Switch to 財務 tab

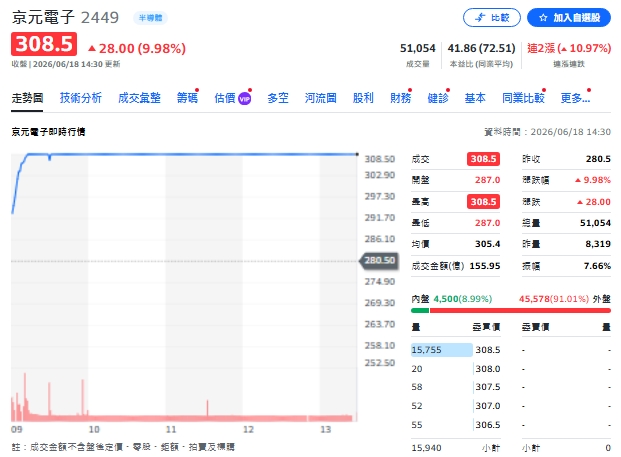coord(400,98)
